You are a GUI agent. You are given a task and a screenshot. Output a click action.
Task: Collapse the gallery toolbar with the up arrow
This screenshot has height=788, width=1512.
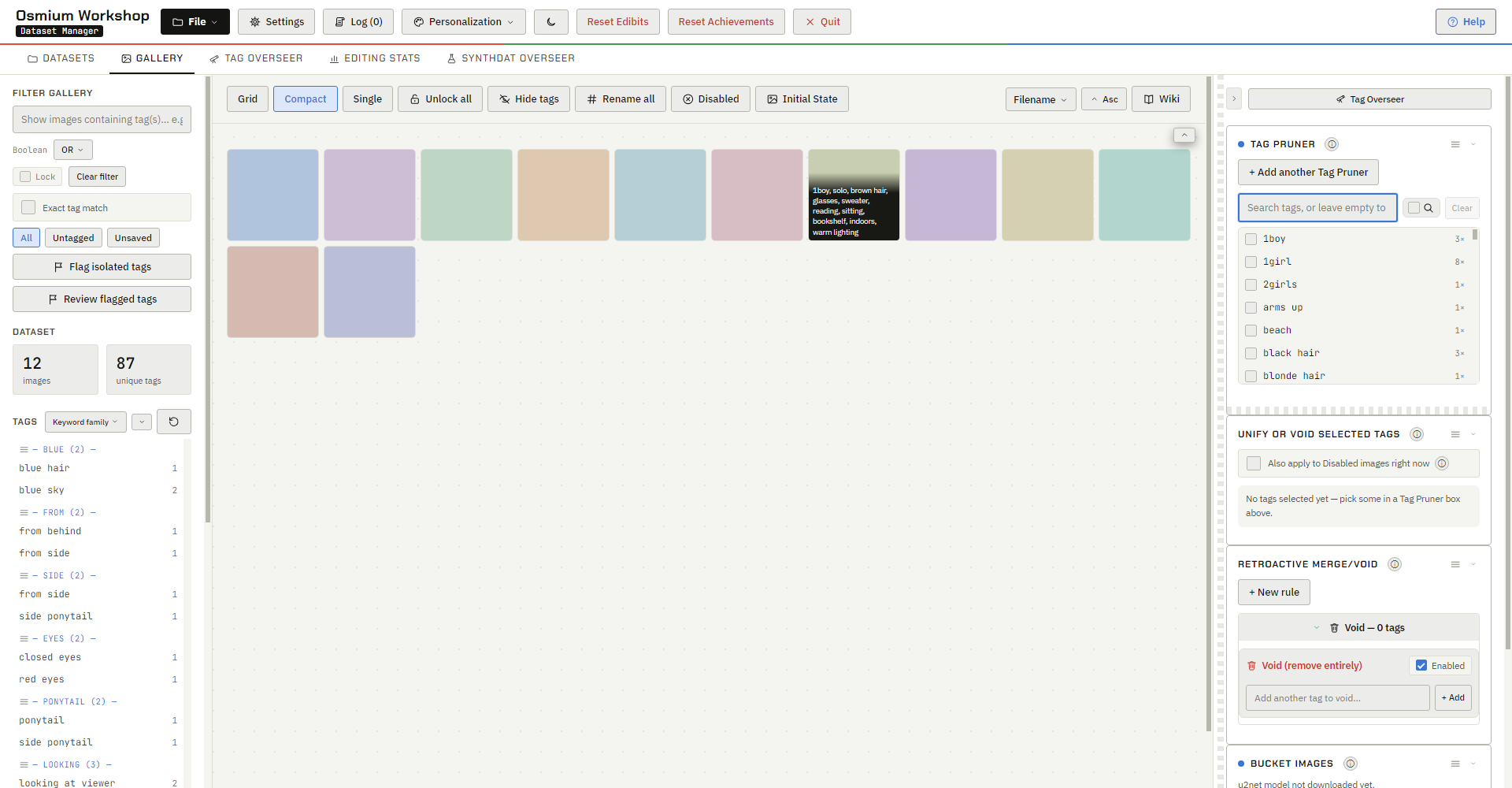(1184, 135)
